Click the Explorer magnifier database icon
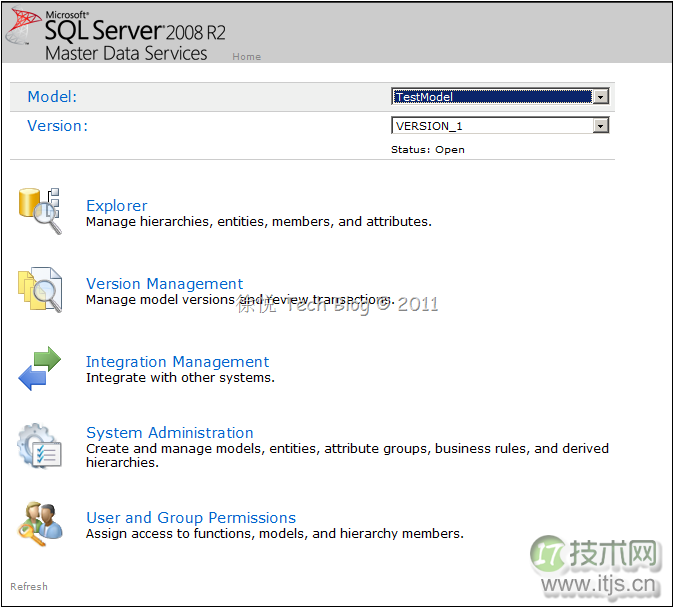The image size is (675, 609). (39, 210)
